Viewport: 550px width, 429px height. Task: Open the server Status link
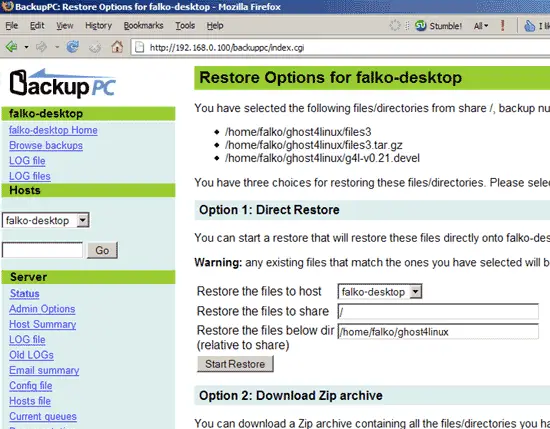[x=25, y=293]
